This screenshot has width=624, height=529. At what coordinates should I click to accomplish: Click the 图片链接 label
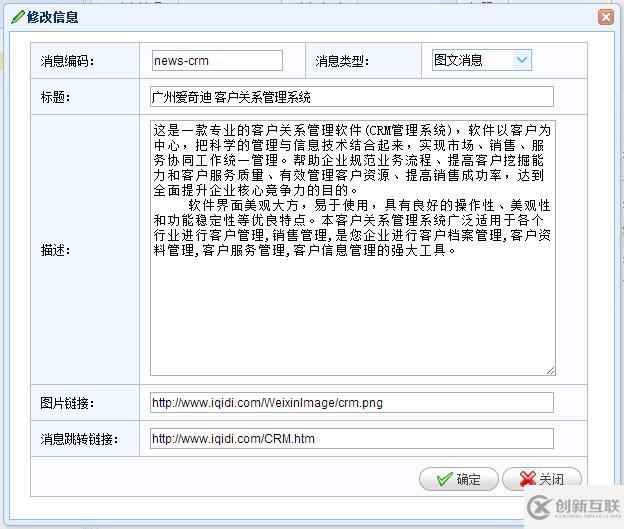(67, 404)
